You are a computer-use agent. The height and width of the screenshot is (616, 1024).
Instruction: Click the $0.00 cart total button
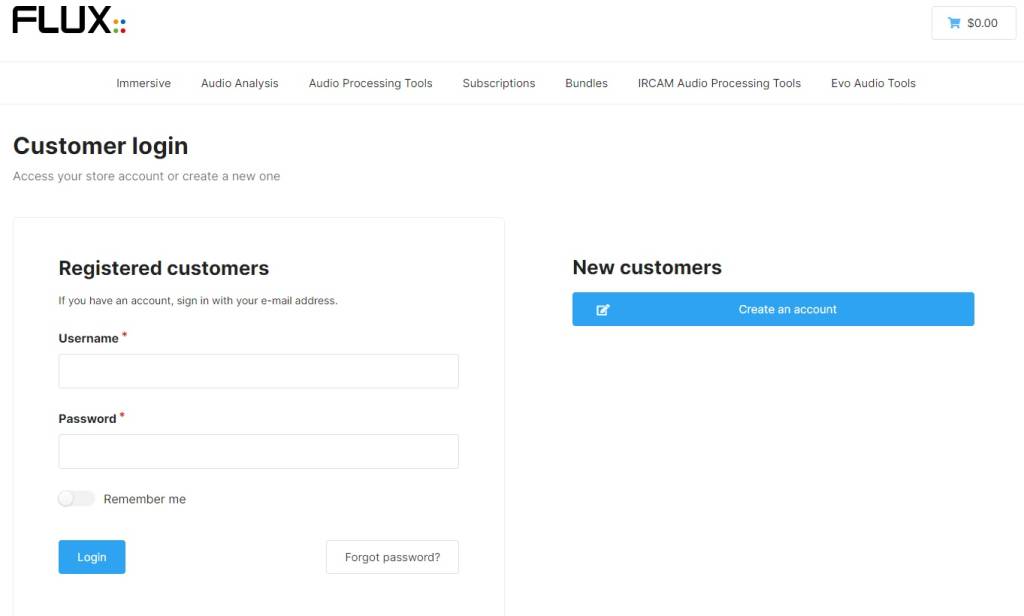(x=974, y=22)
